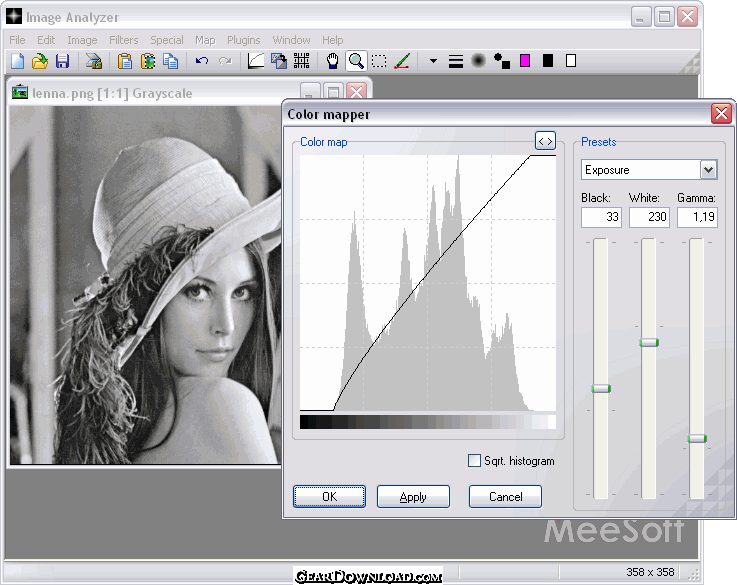Click the grayscale gradient bar below histogram
This screenshot has height=585, width=737.
[x=428, y=421]
